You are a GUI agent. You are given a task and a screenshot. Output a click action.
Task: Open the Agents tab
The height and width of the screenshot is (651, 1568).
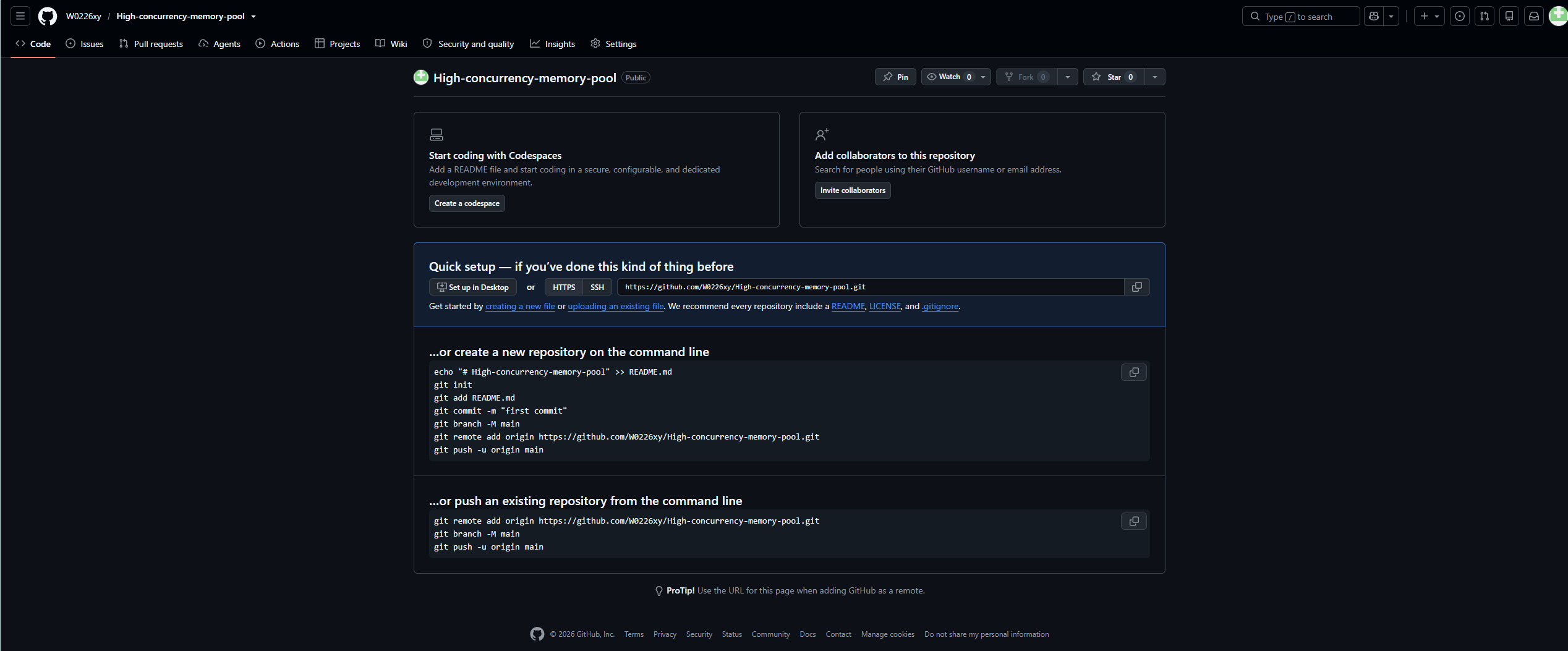click(219, 44)
